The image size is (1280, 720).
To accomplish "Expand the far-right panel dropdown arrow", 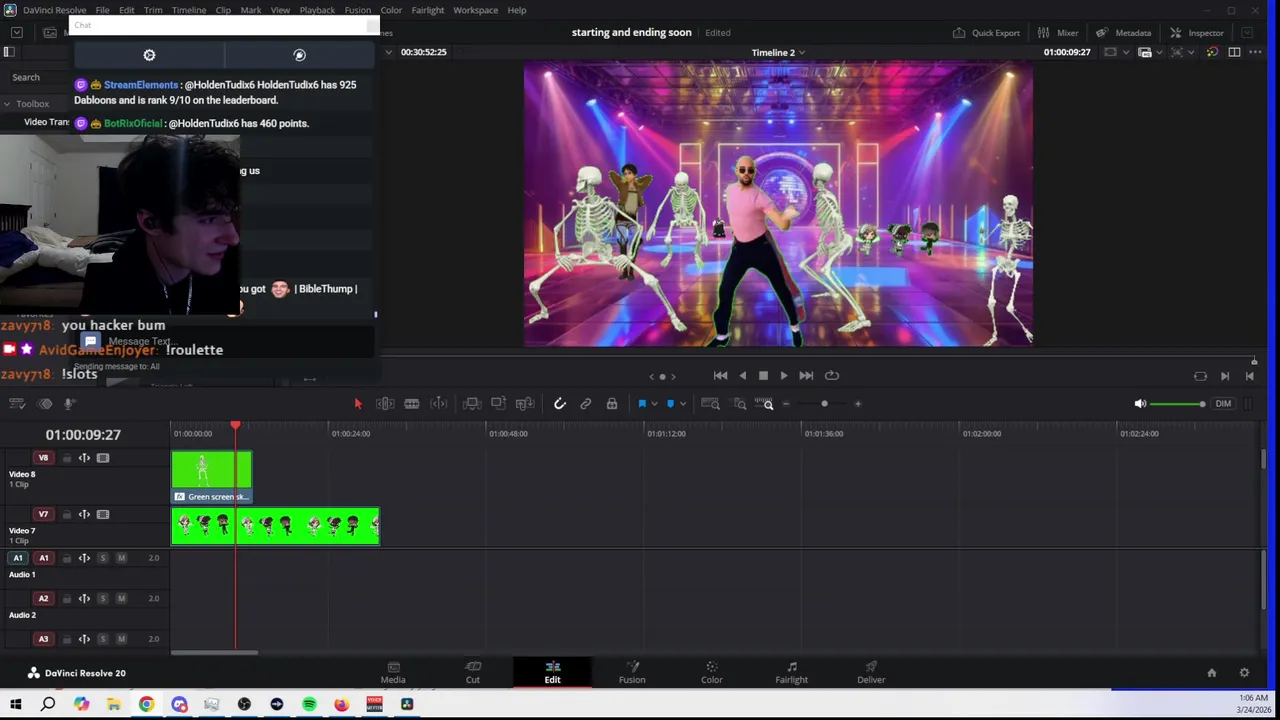I will point(1247,33).
